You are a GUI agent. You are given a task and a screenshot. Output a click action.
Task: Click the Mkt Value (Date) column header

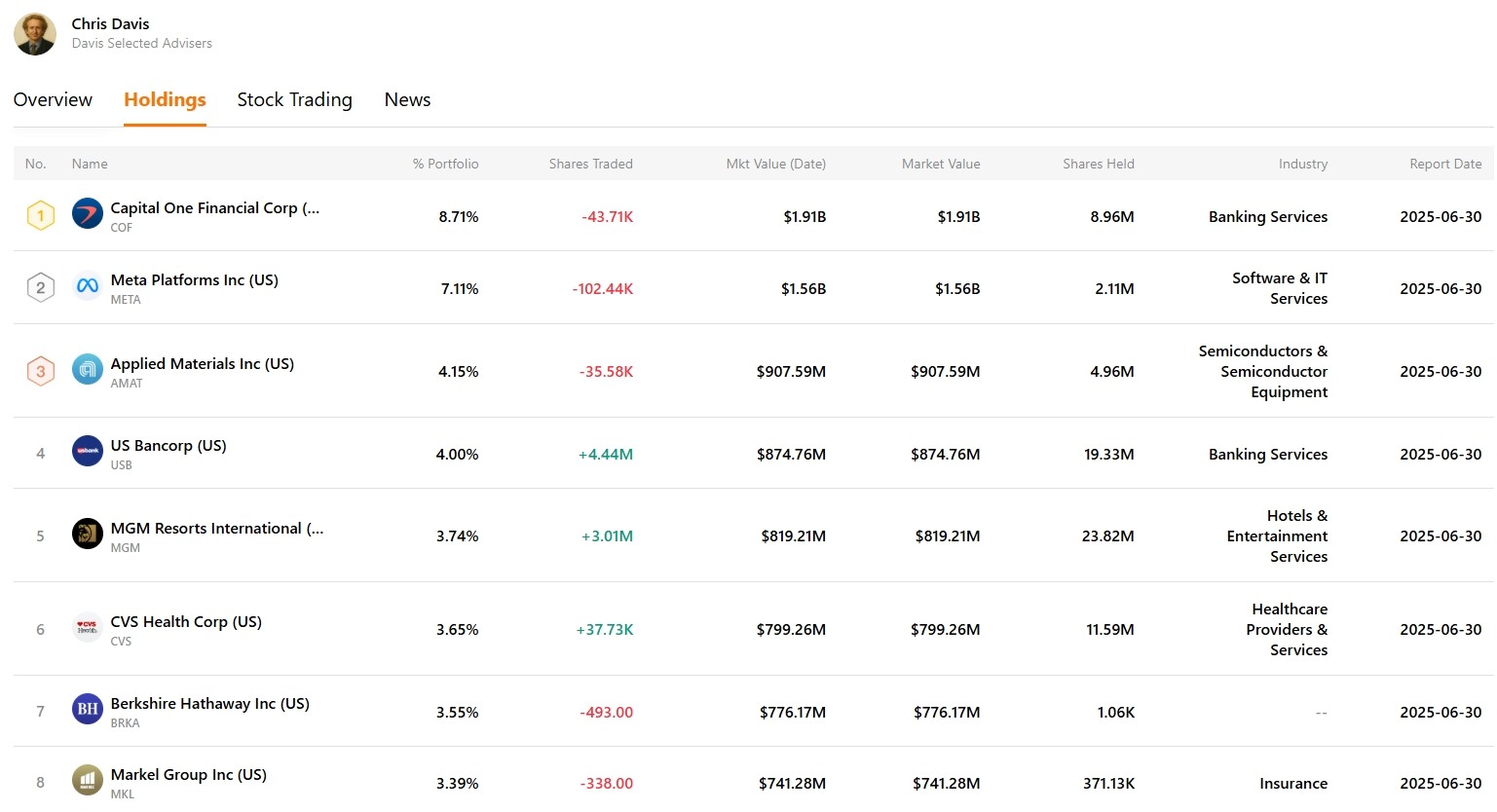pos(776,164)
